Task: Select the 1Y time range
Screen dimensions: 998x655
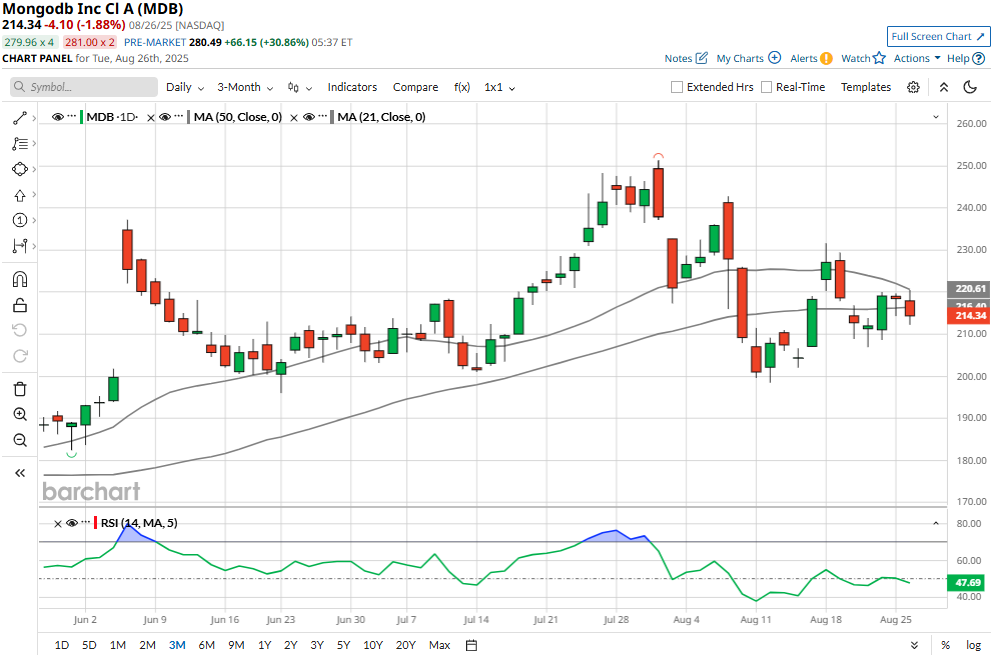Action: pyautogui.click(x=265, y=645)
